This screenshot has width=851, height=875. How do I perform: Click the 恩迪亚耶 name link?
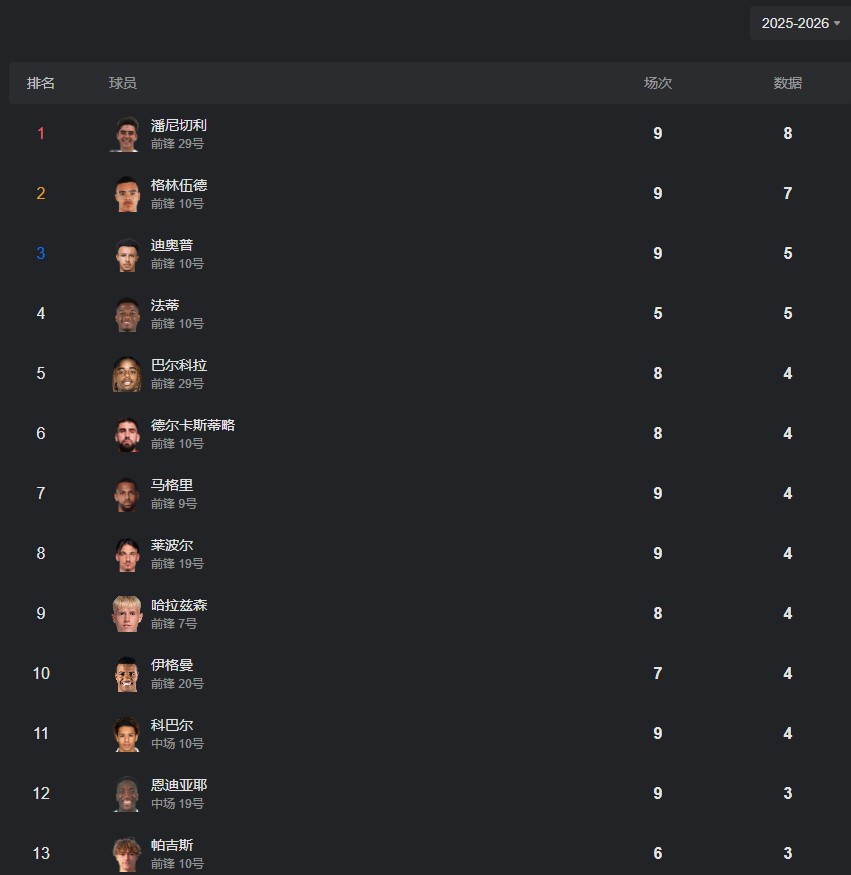[x=179, y=785]
